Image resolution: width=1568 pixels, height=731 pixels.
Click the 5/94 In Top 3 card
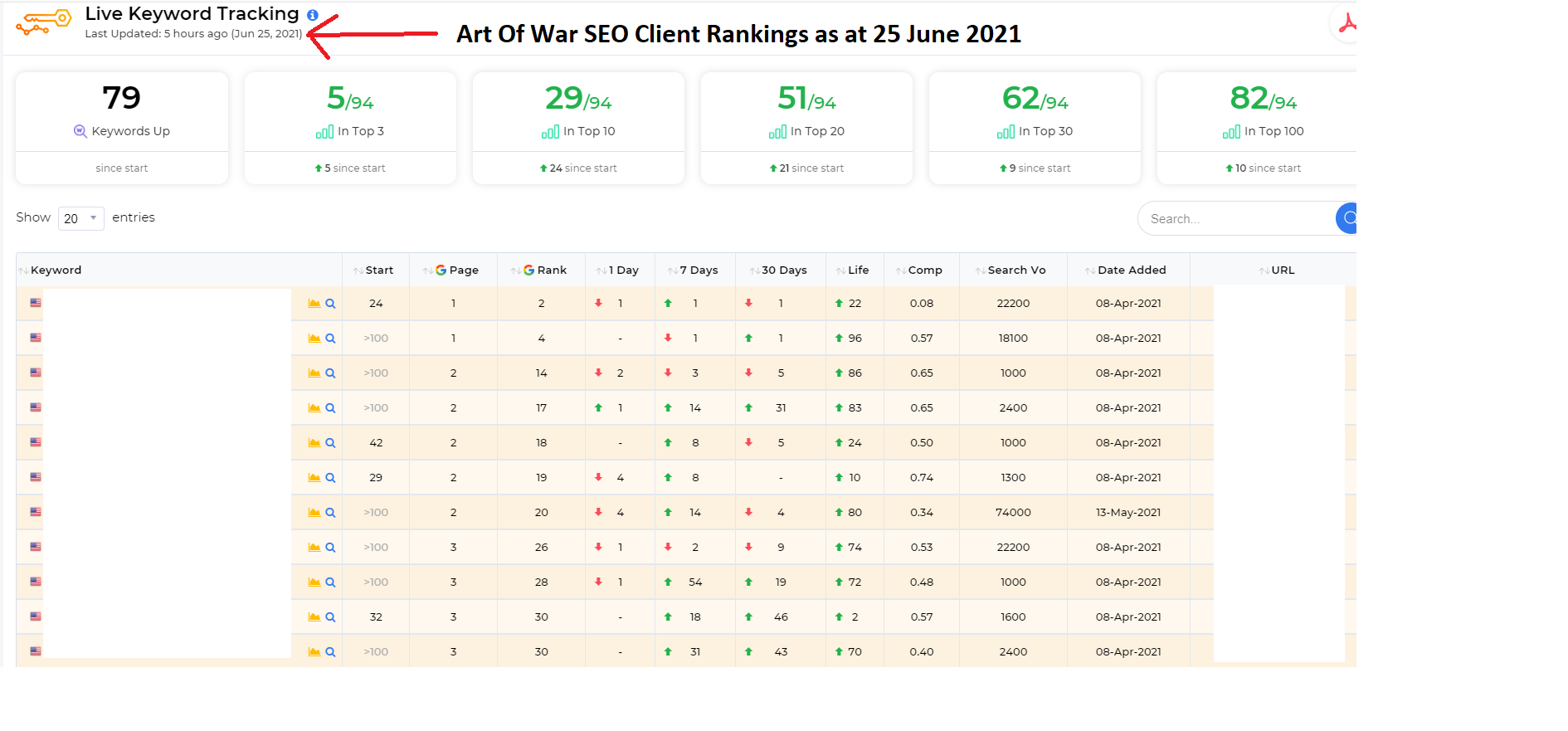coord(350,128)
